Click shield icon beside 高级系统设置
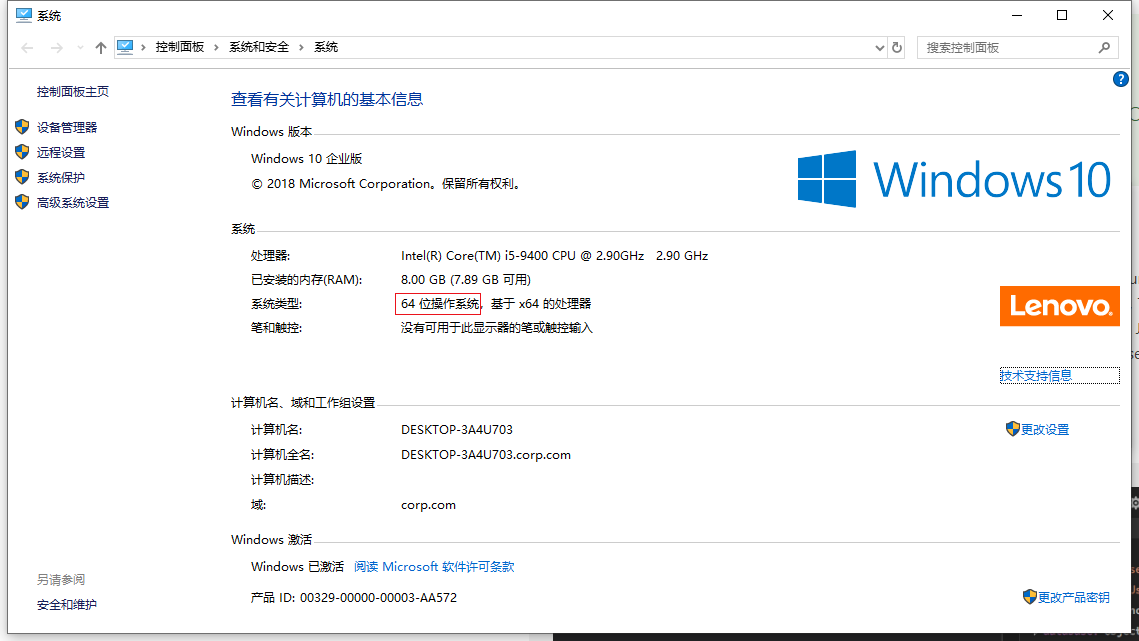Viewport: 1139px width, 641px height. [x=22, y=202]
